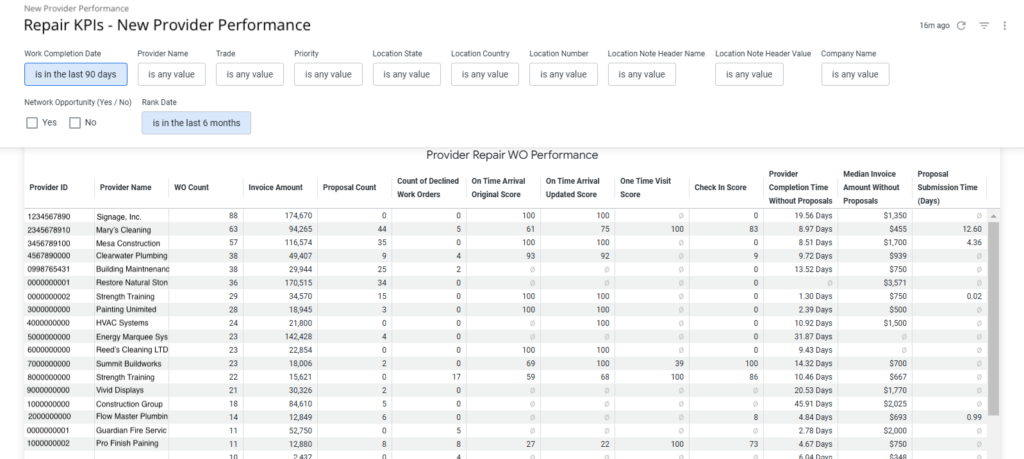Open the Company Name filter
Screen dimensions: 1024x459
854,74
